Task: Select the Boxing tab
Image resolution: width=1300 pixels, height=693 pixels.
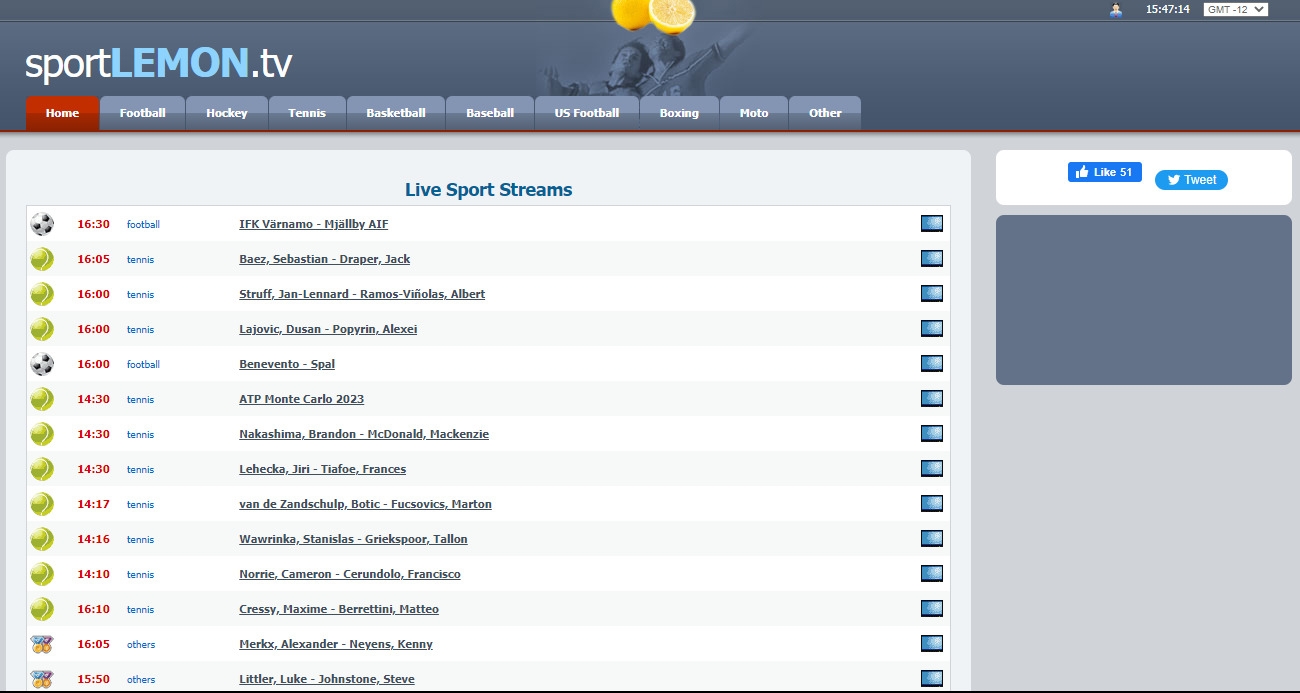Action: [679, 113]
